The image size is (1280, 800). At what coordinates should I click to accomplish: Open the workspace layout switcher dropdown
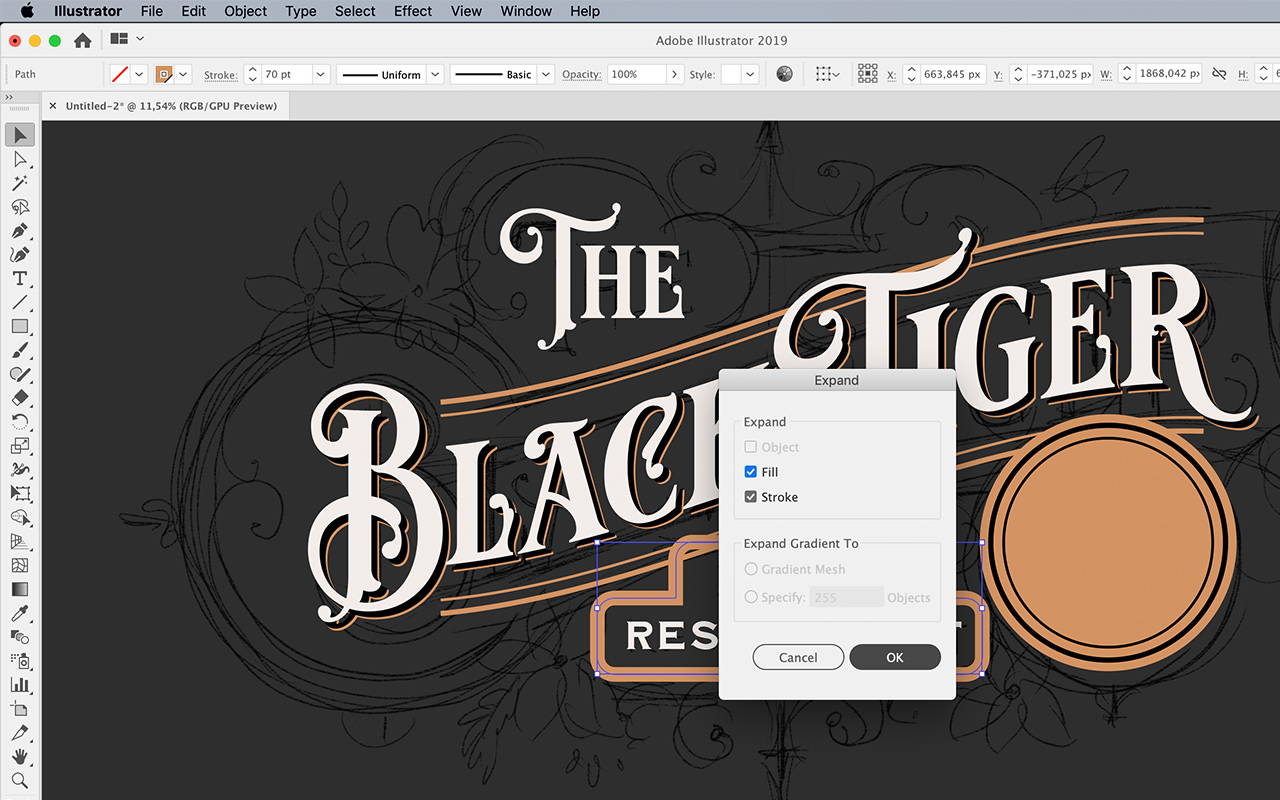click(140, 39)
